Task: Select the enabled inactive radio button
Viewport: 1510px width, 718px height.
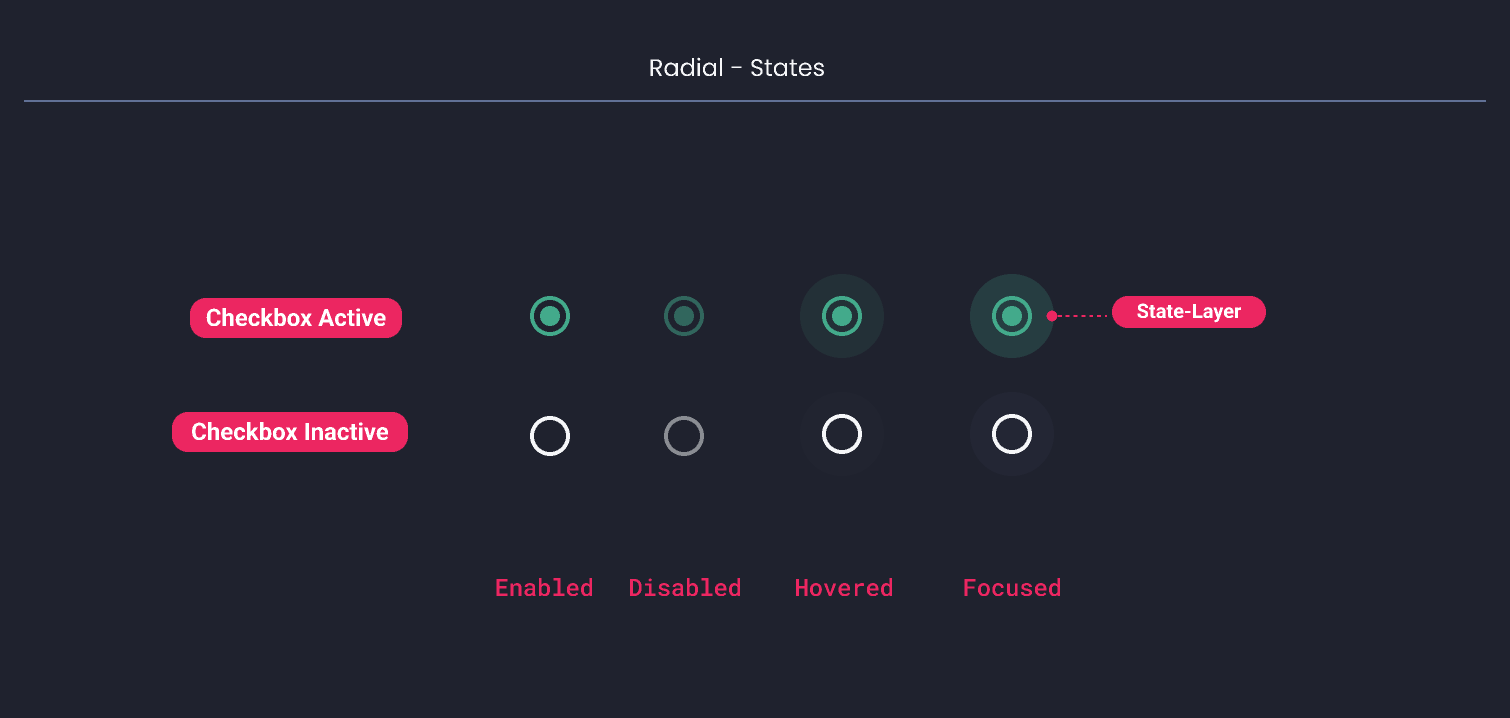Action: (x=549, y=435)
